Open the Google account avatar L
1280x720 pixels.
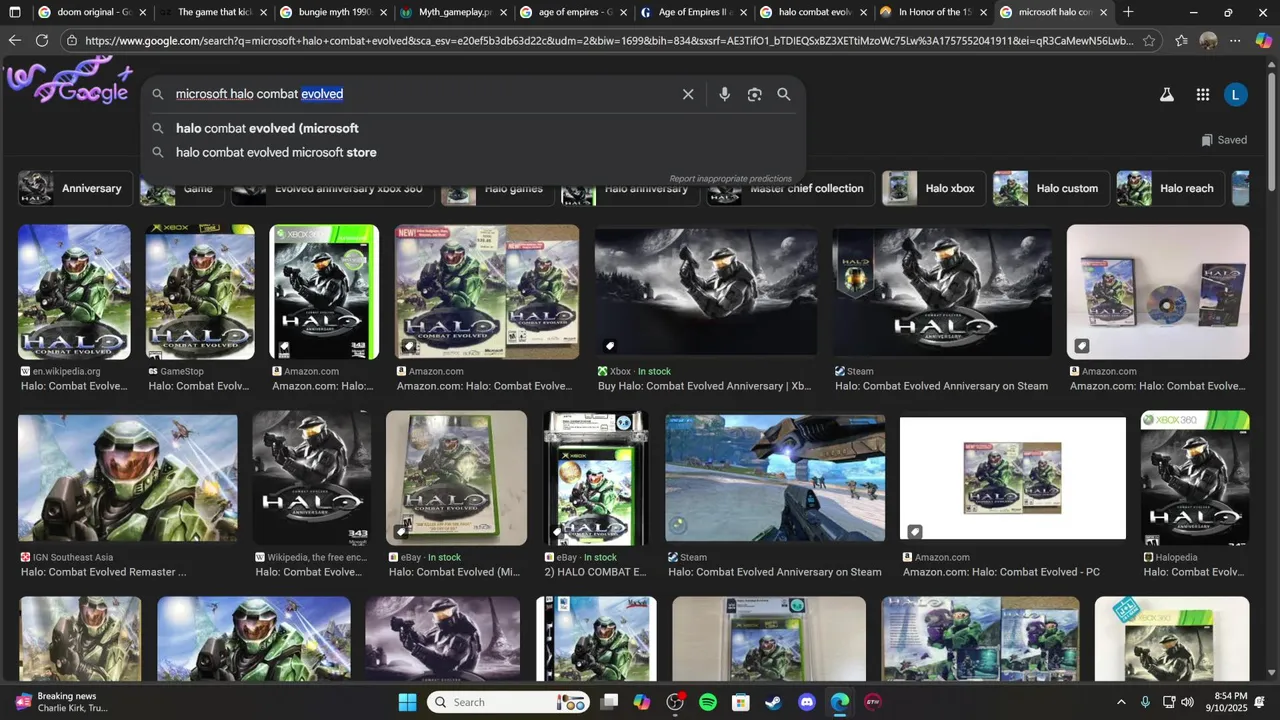(x=1236, y=95)
